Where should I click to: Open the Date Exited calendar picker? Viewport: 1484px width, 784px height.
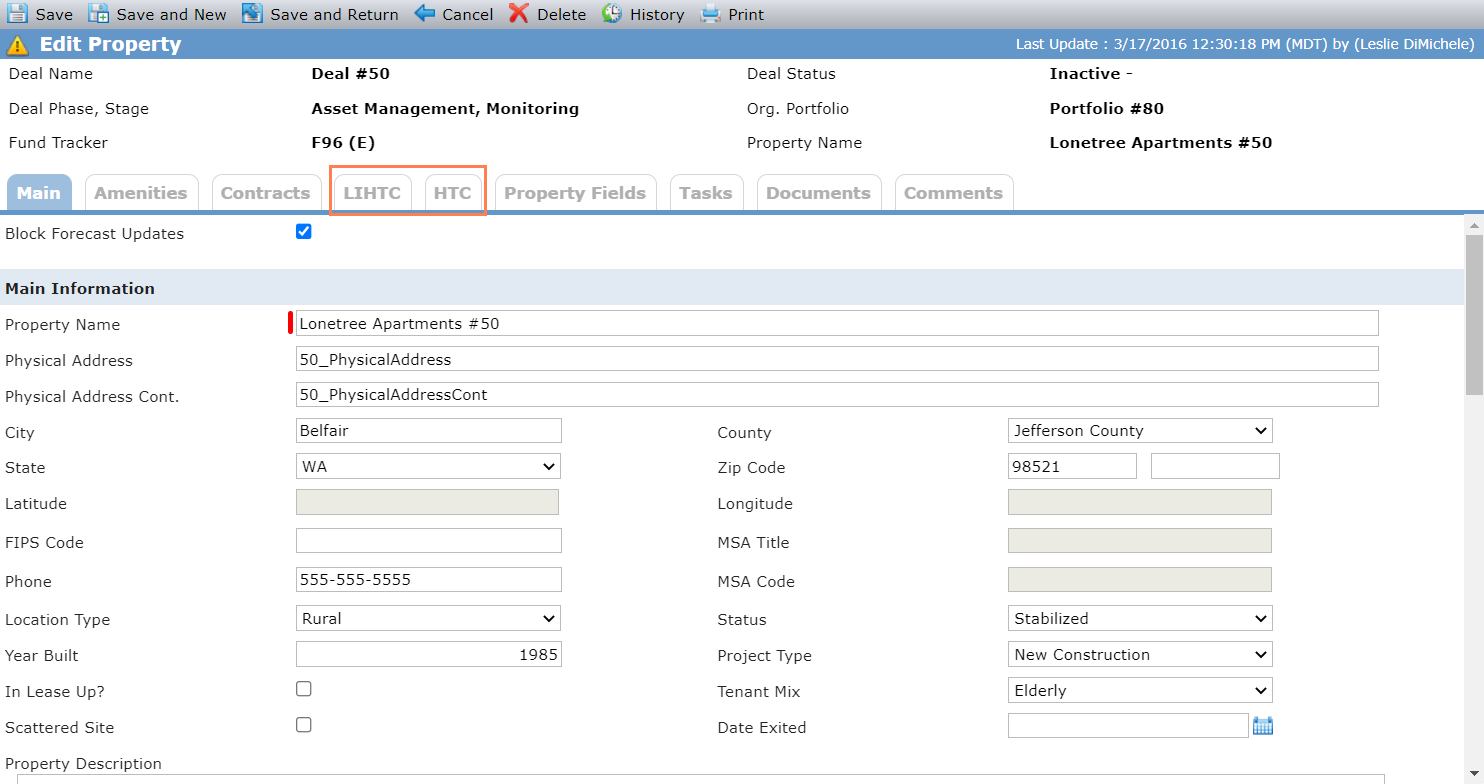click(1263, 726)
